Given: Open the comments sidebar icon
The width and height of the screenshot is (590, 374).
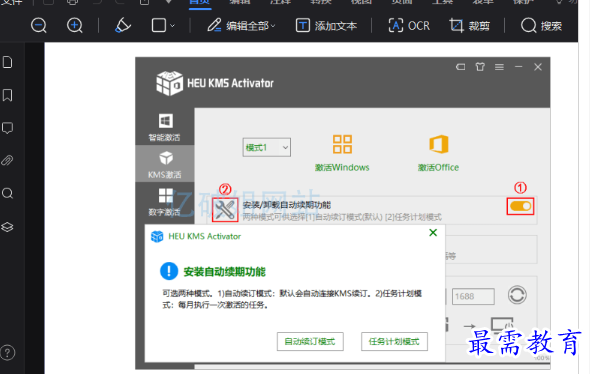Looking at the screenshot, I should [8, 128].
